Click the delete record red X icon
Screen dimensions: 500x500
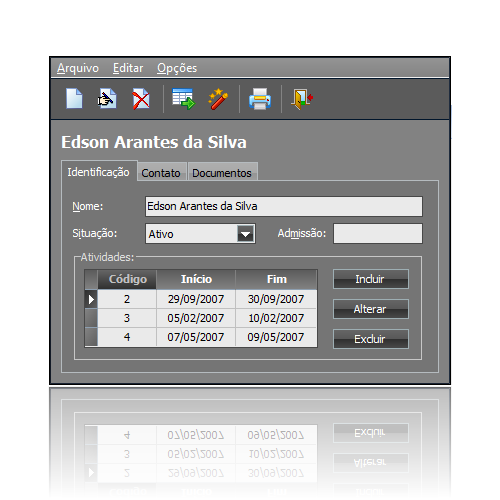[141, 98]
